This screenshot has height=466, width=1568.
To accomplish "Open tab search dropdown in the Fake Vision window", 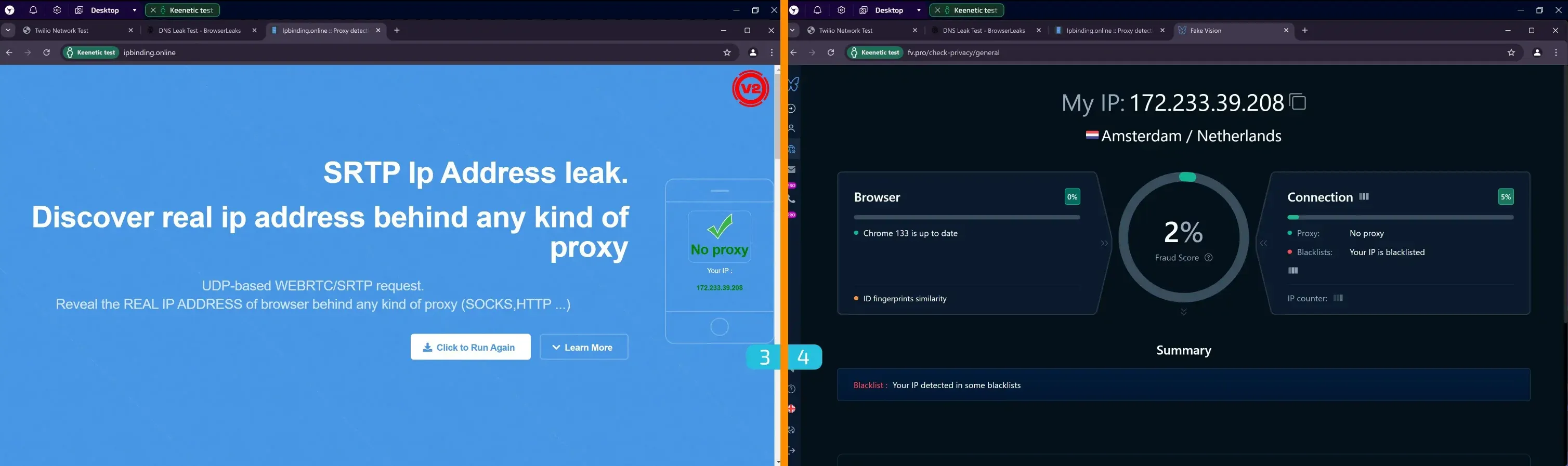I will (x=792, y=31).
